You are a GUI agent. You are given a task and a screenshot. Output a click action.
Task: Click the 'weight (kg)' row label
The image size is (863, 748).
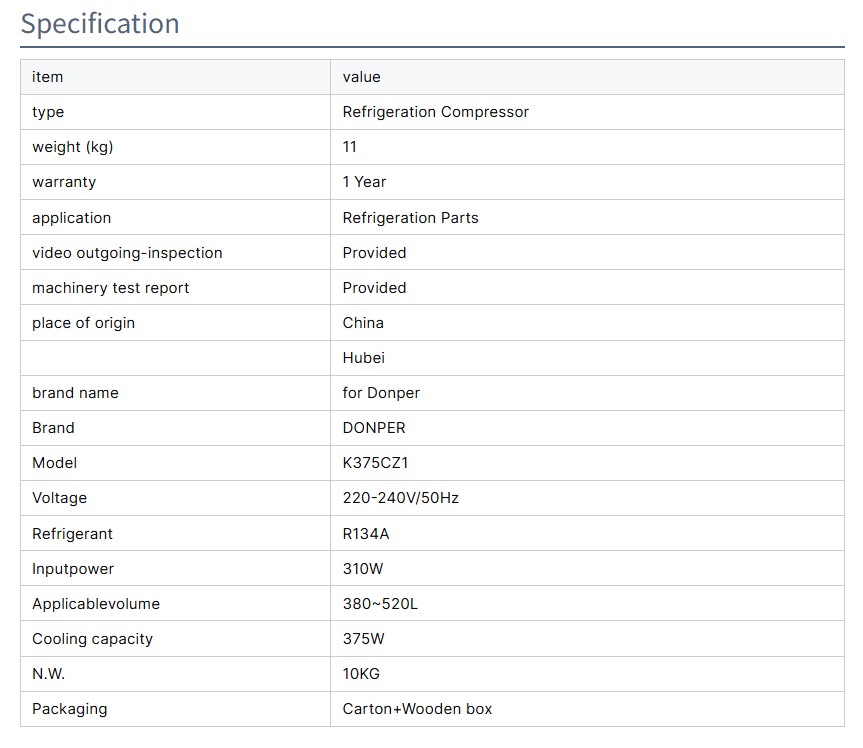click(x=72, y=147)
